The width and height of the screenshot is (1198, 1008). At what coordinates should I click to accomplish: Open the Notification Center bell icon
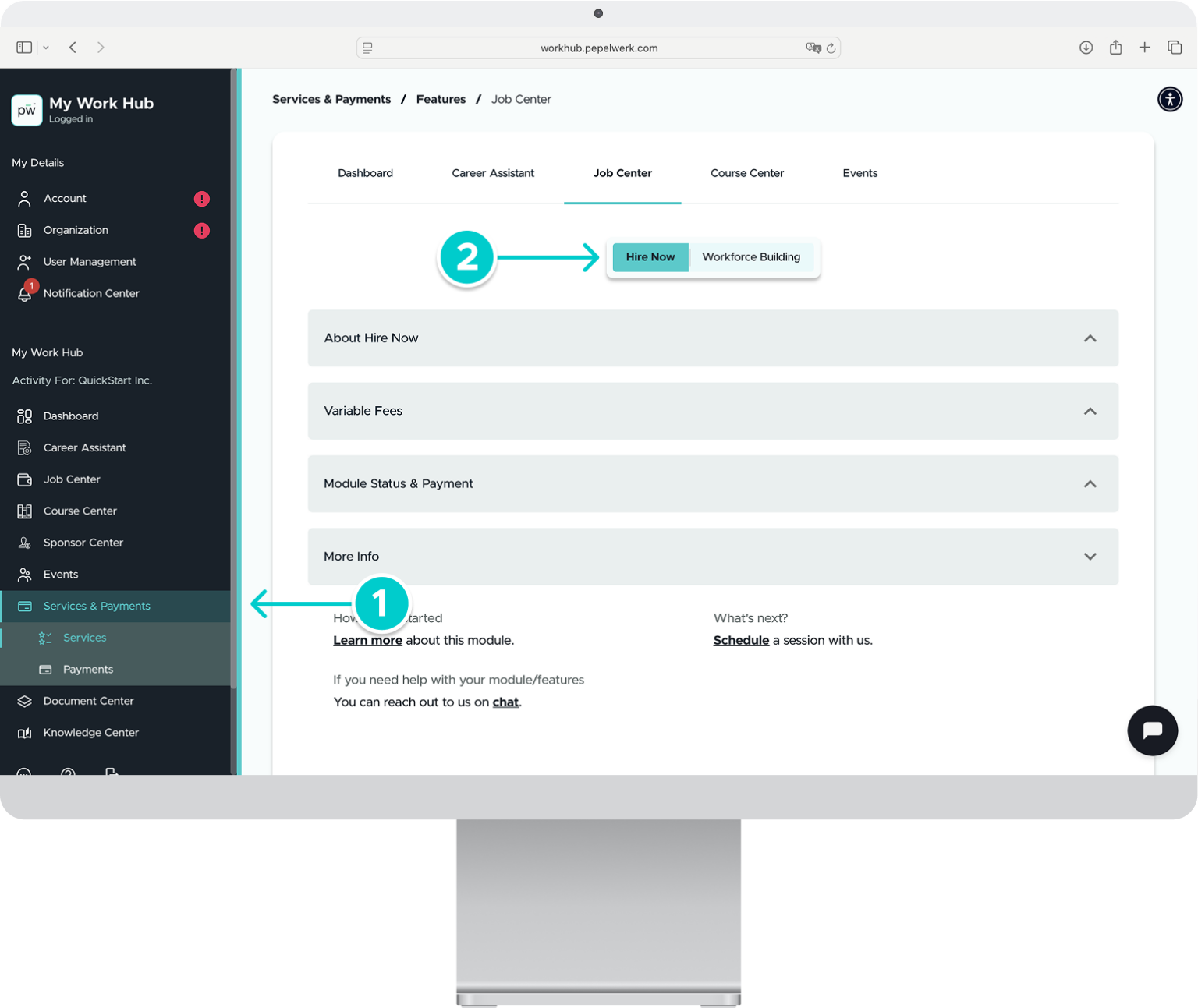(24, 293)
